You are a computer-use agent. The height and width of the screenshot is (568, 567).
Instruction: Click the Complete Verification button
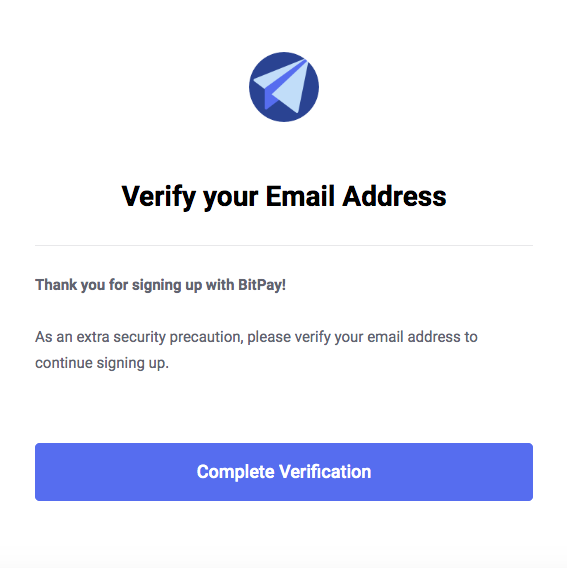pos(284,472)
